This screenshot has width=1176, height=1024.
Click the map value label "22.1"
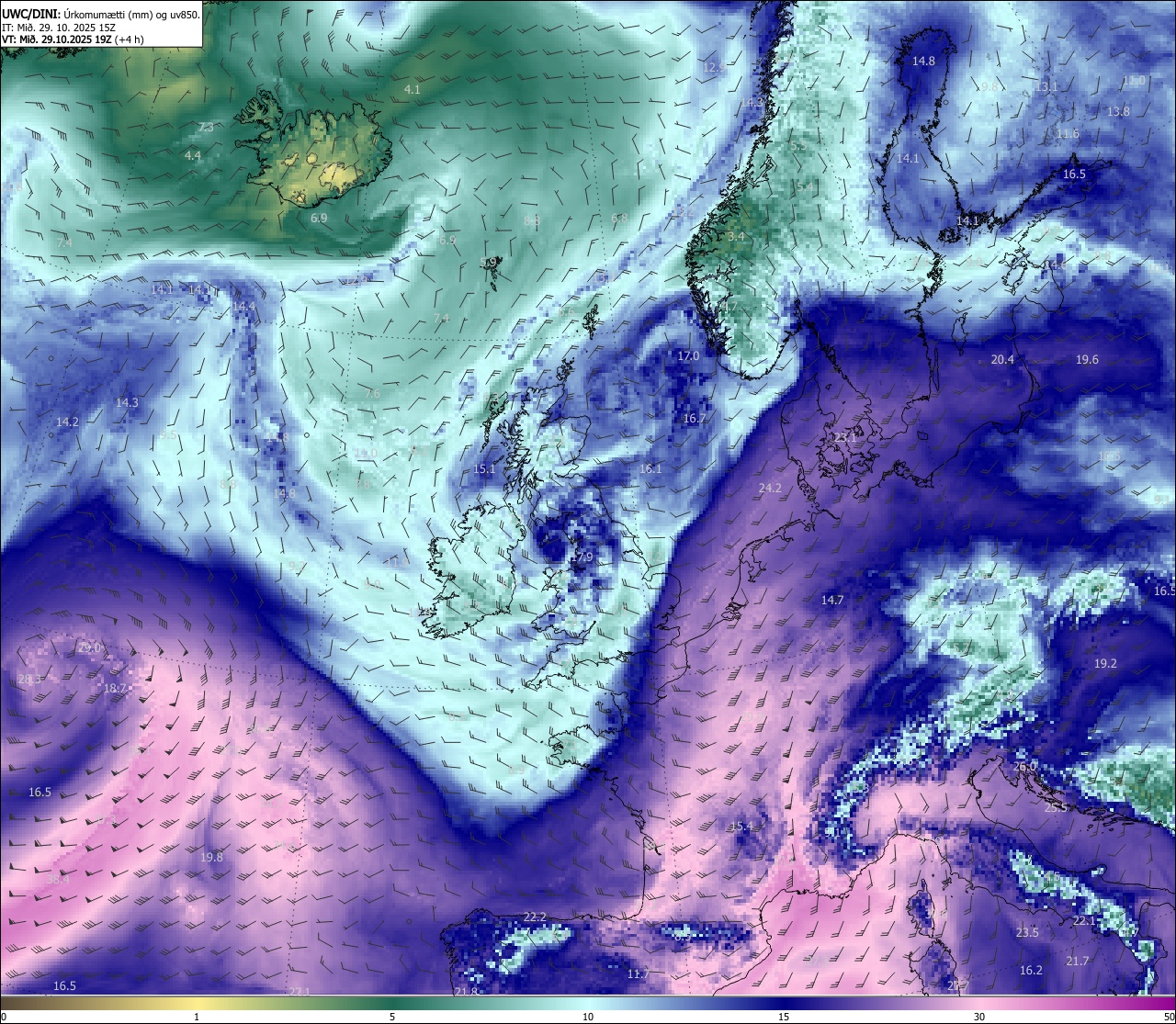(x=1084, y=920)
